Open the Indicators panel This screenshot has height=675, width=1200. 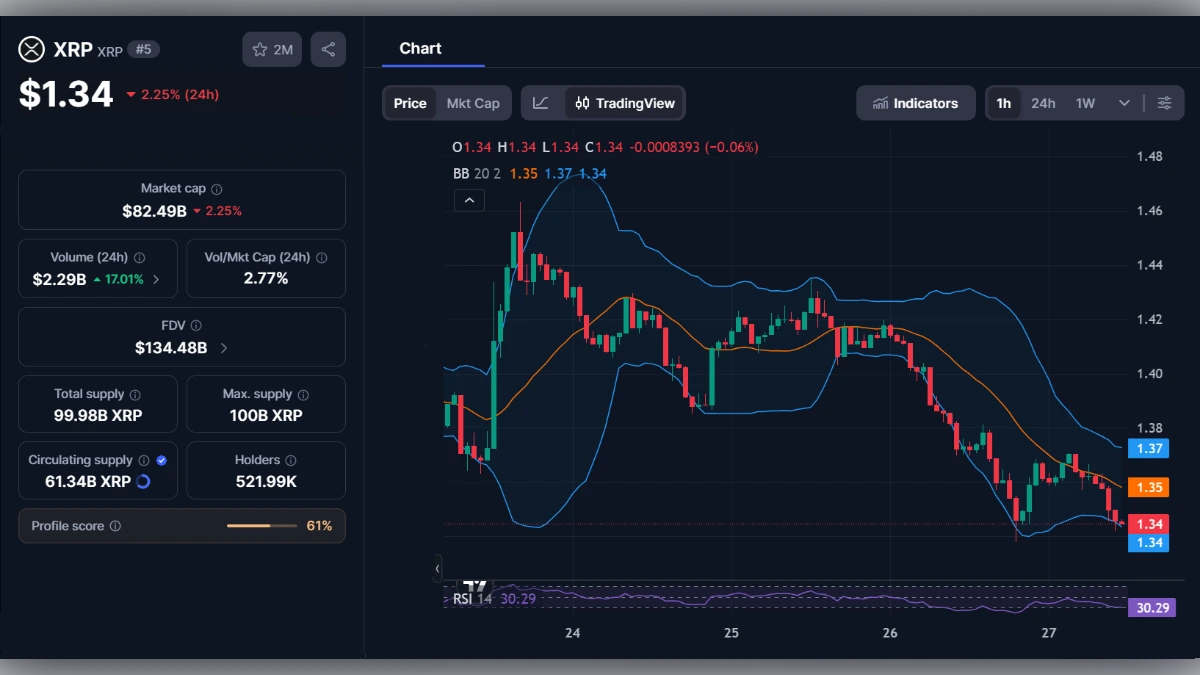pyautogui.click(x=915, y=103)
